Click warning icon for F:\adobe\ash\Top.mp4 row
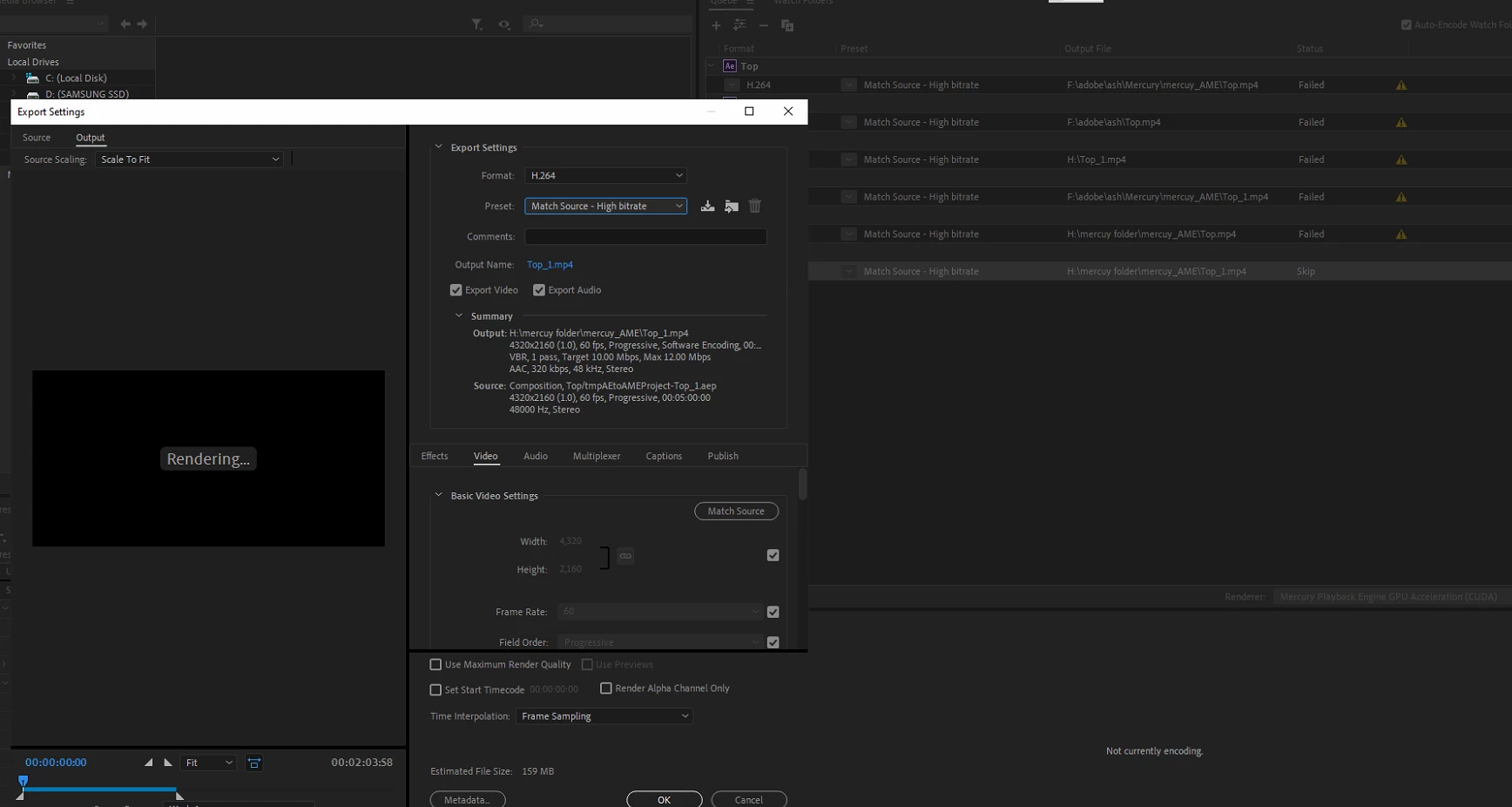 click(1401, 123)
